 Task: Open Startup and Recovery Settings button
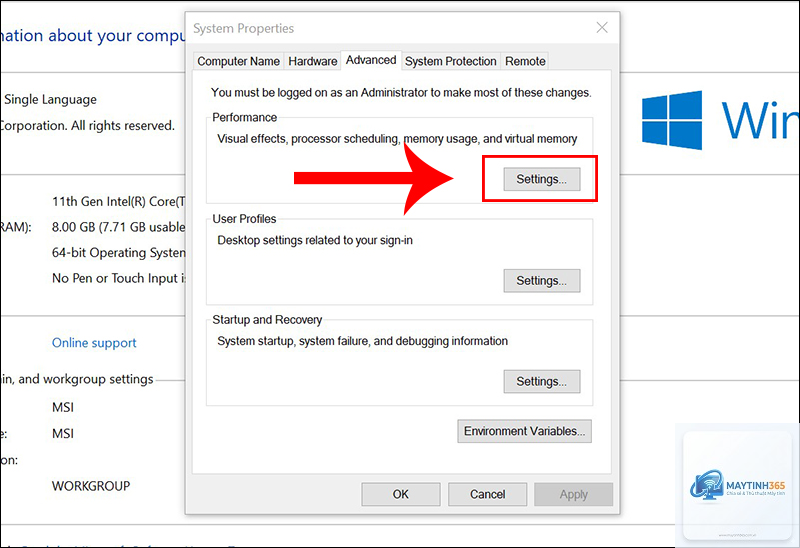pos(541,382)
